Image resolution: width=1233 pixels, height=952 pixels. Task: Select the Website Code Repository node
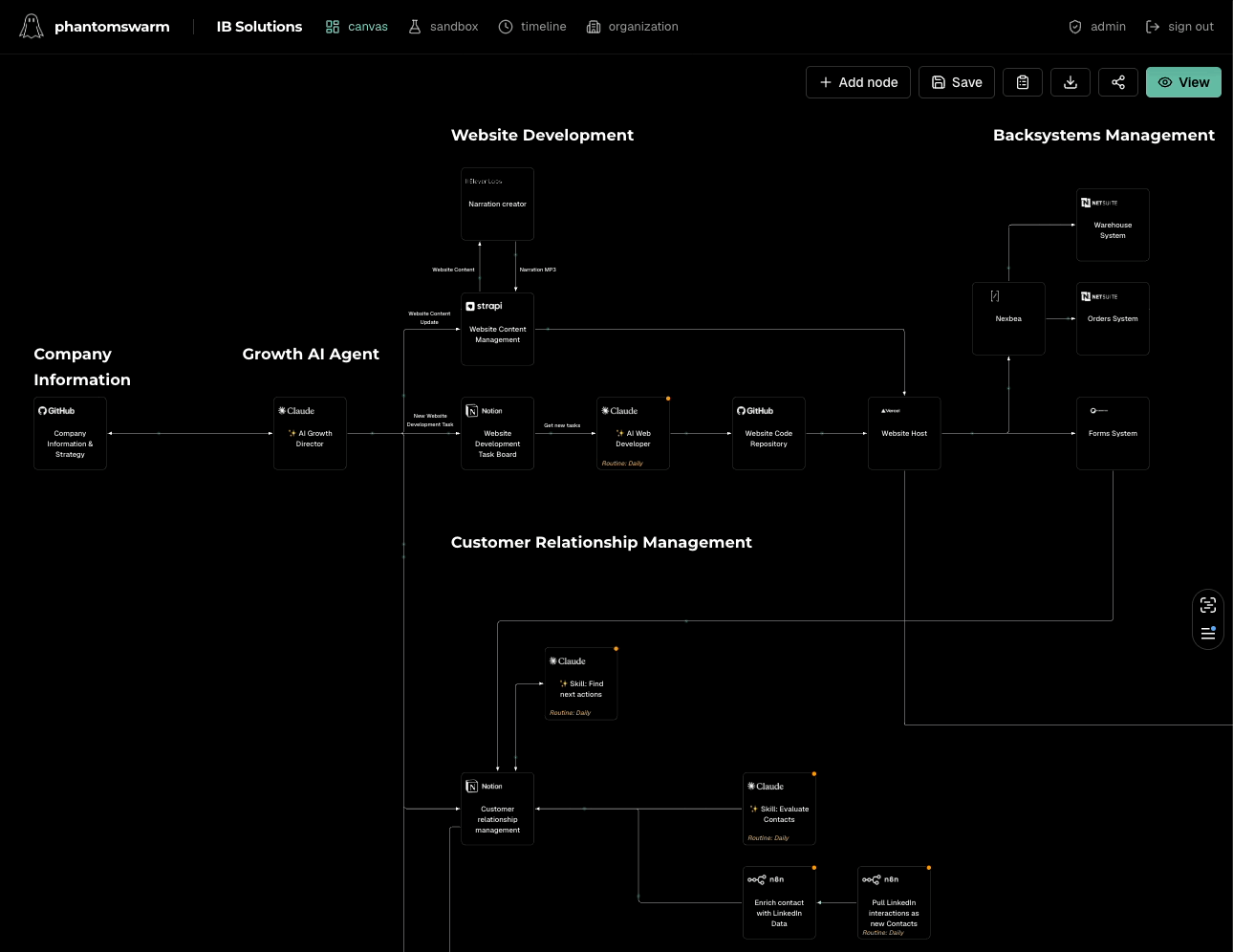(x=768, y=433)
